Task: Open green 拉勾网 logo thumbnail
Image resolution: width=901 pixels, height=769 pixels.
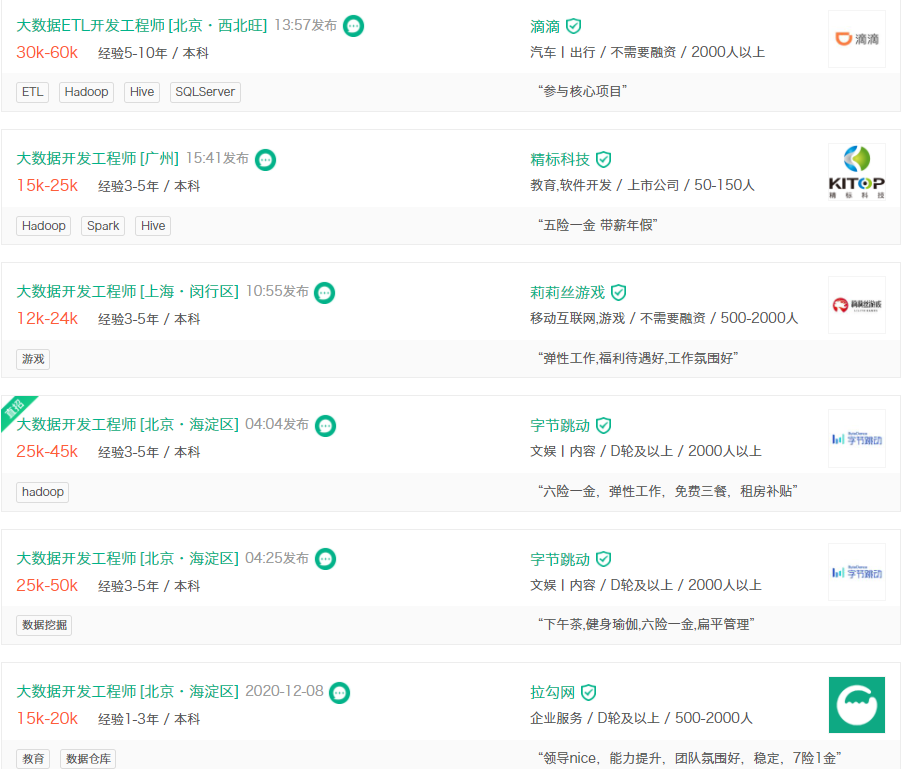Action: pos(857,705)
